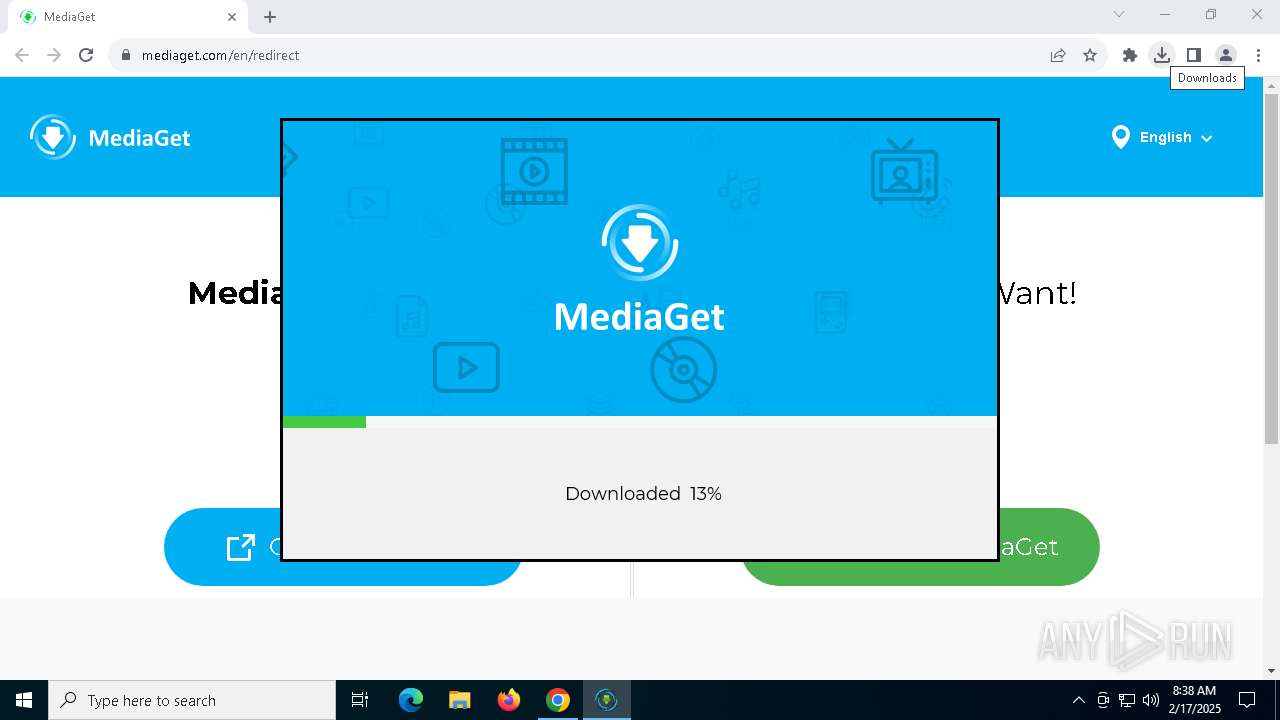The image size is (1280, 720).
Task: Click the network icon in the system tray
Action: (1127, 700)
